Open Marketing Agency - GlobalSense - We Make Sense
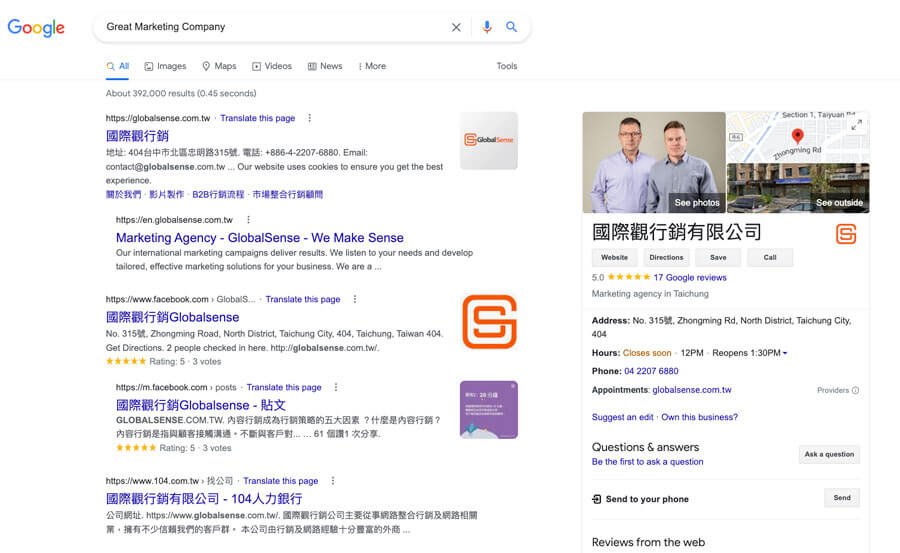 point(259,237)
